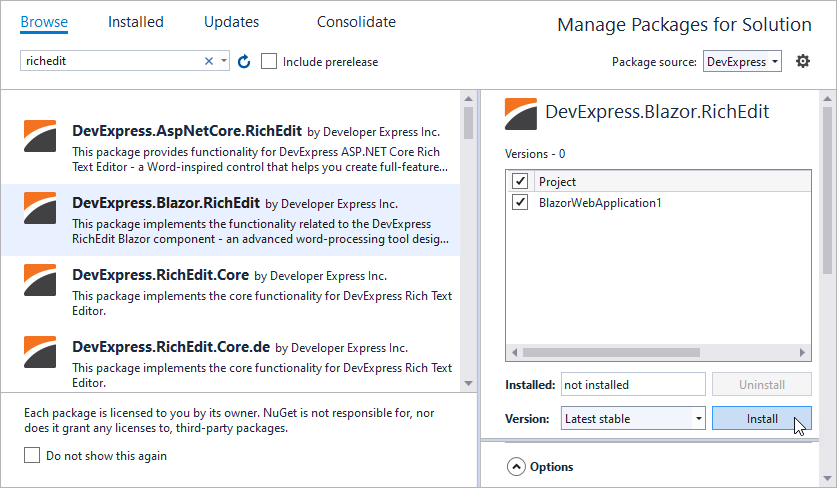This screenshot has height=488, width=837.
Task: Click the Versions - 0 label
Action: (x=535, y=154)
